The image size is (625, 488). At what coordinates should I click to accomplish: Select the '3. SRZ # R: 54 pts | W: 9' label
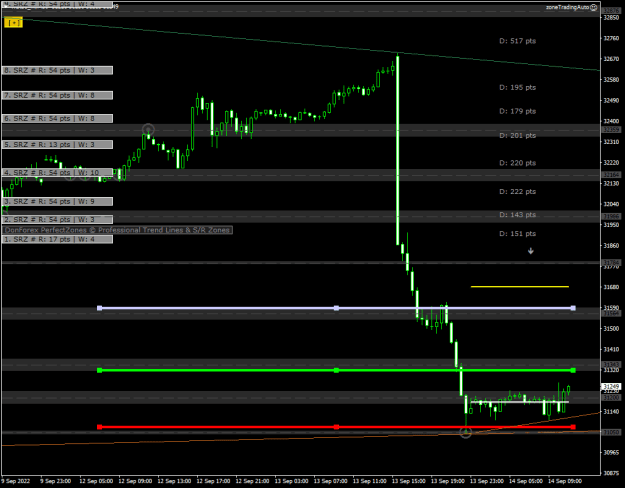click(x=57, y=201)
